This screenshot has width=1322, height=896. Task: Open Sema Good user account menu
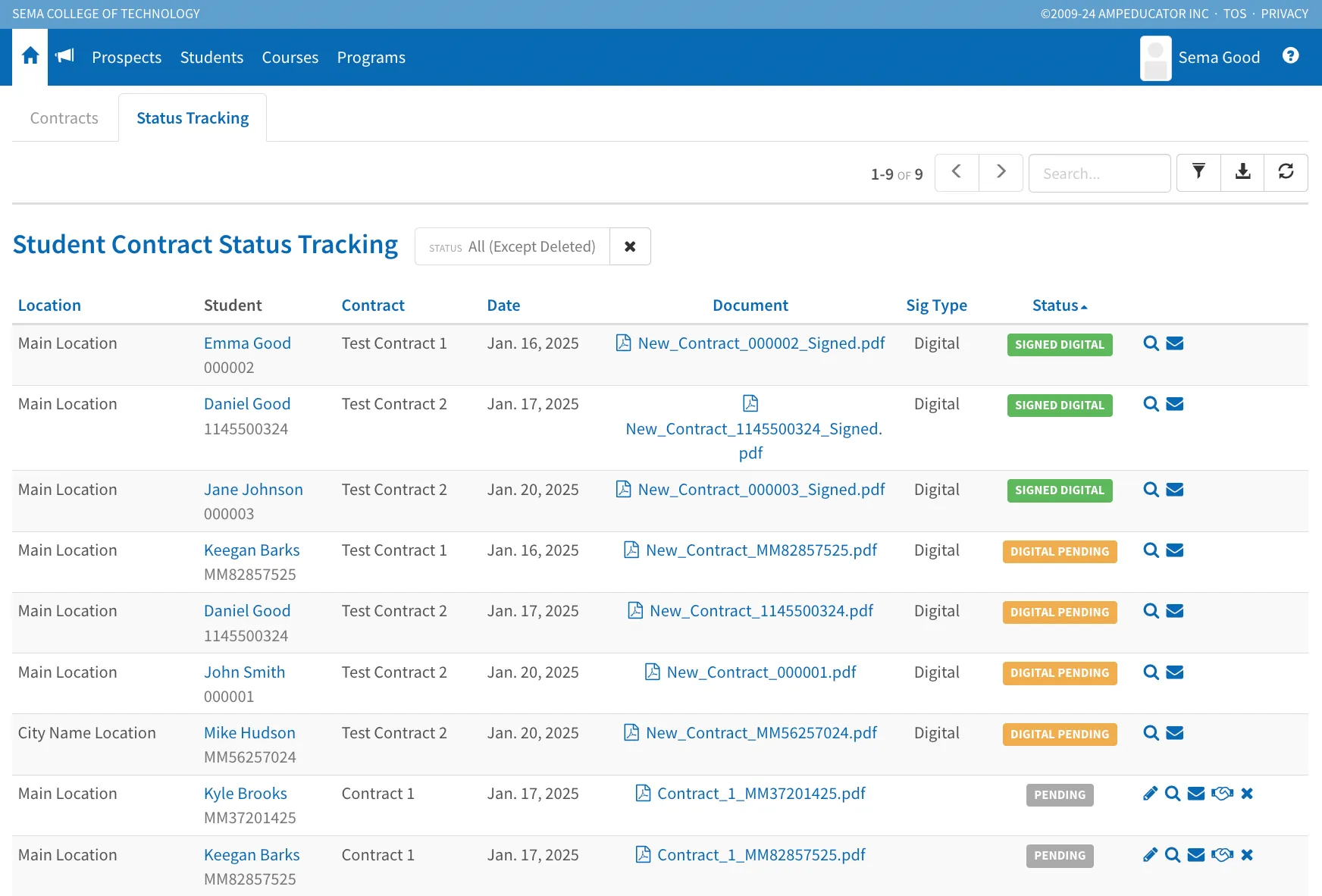click(x=1200, y=58)
